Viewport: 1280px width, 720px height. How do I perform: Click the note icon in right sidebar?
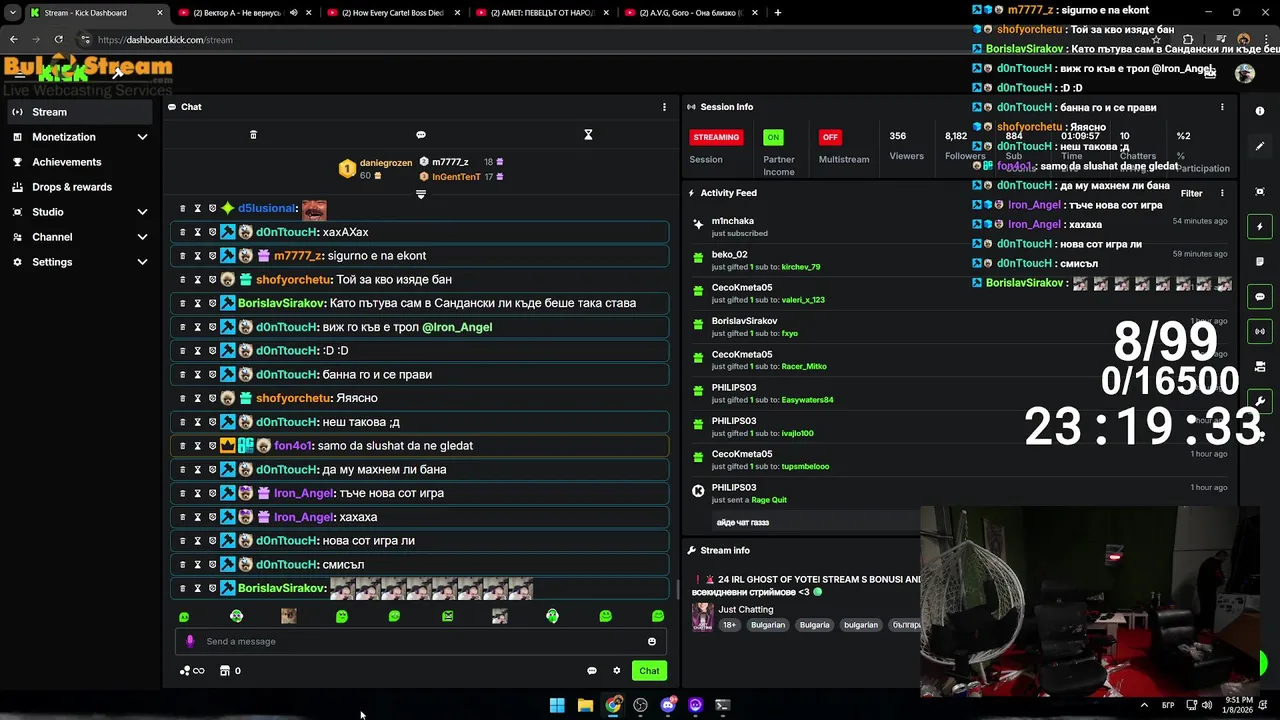point(1260,261)
